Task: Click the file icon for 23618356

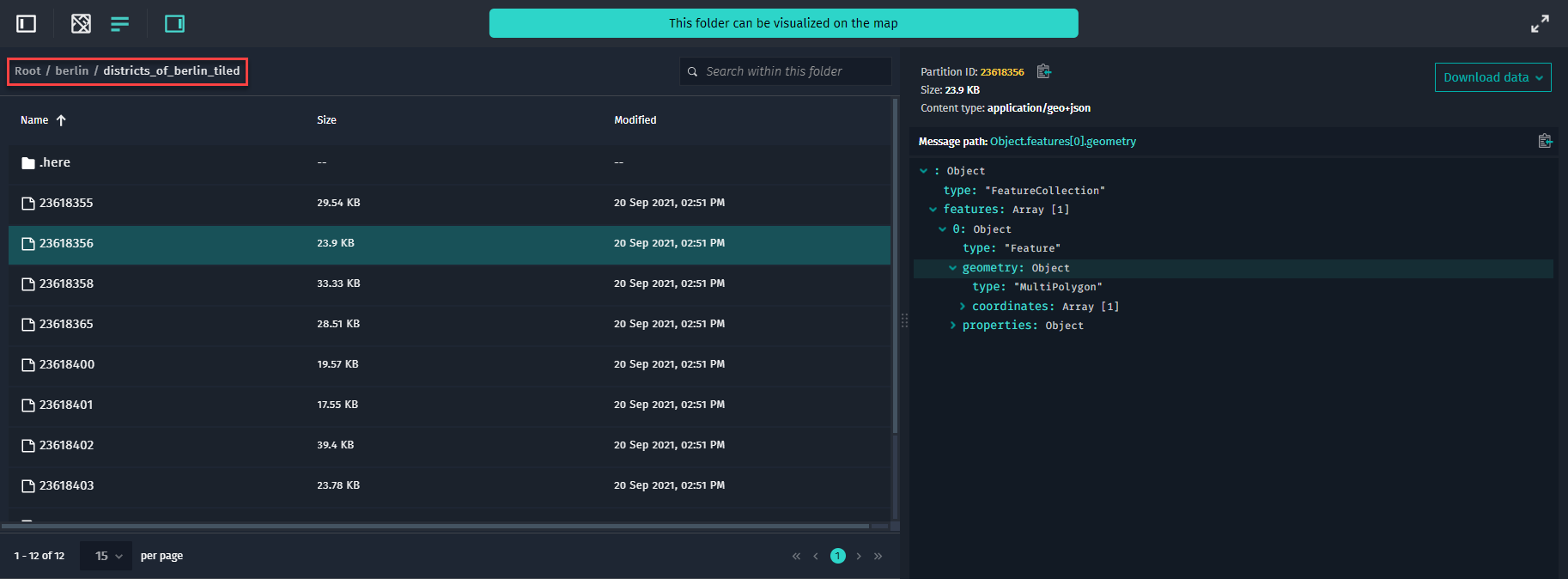Action: tap(28, 243)
